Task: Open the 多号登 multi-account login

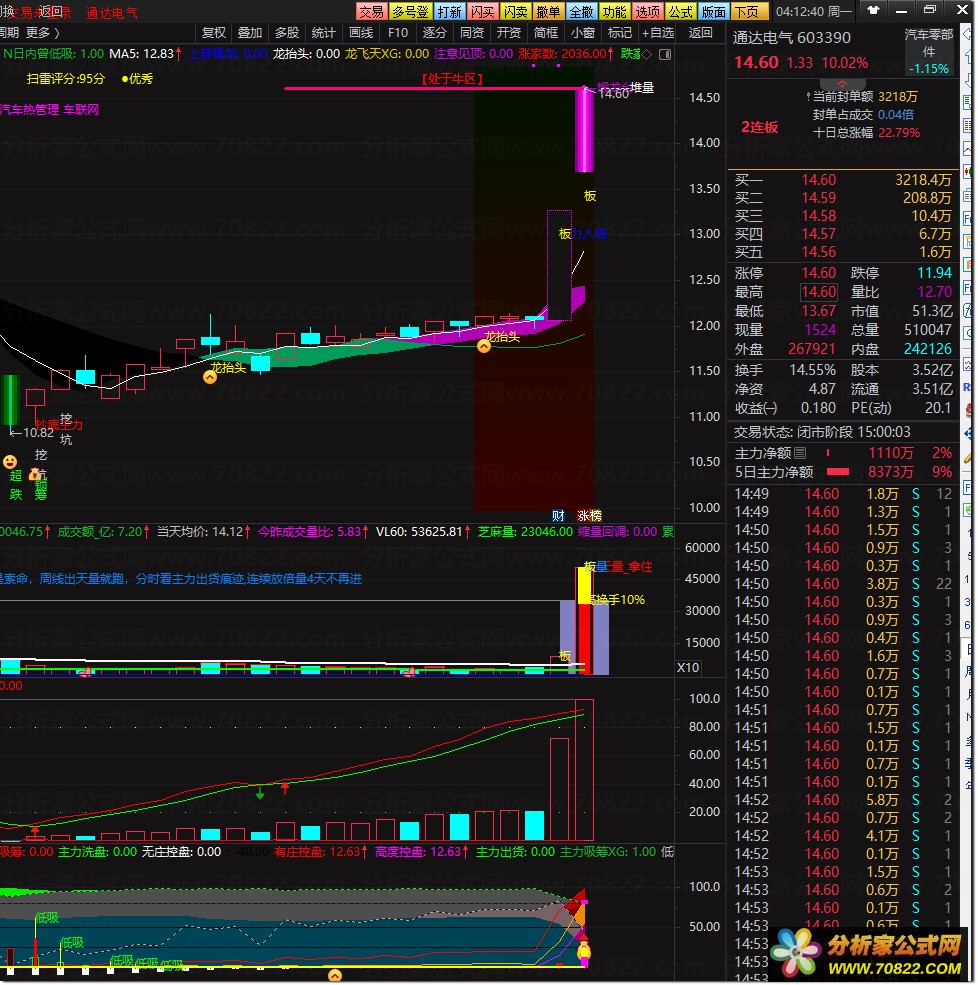Action: (x=410, y=11)
